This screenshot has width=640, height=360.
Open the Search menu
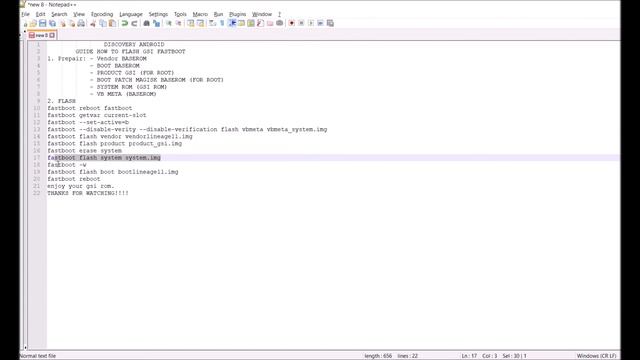tap(59, 14)
